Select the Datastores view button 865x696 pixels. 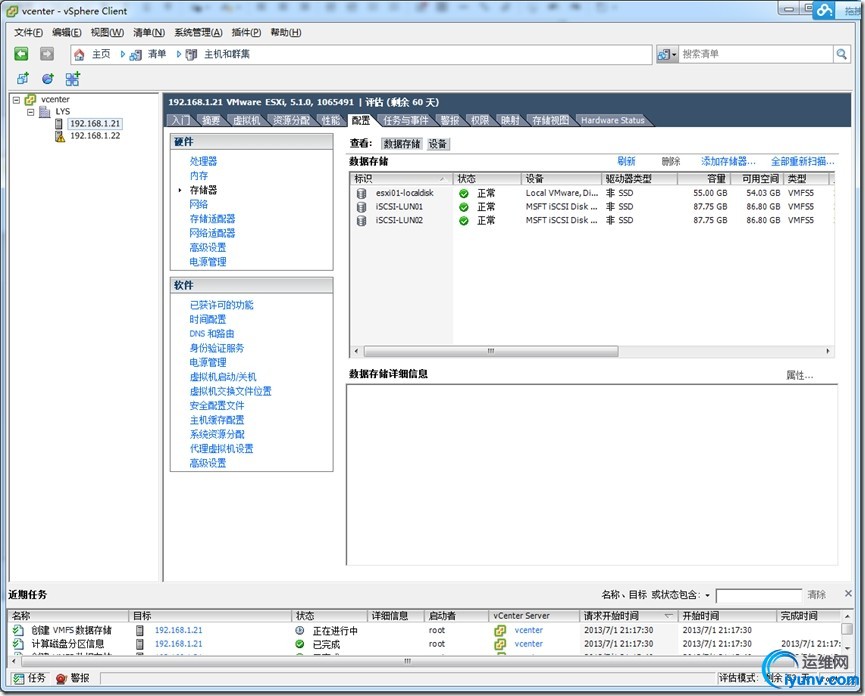402,144
